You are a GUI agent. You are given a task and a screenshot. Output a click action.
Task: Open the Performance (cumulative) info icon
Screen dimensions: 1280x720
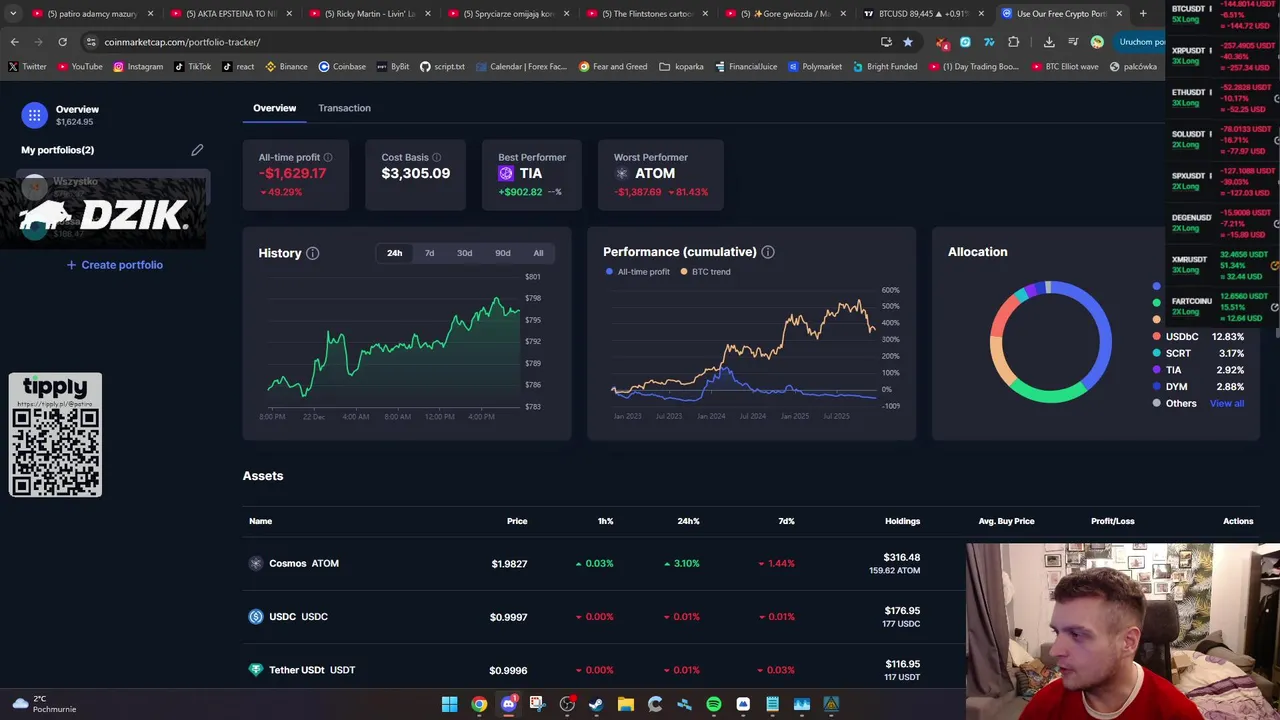[768, 252]
